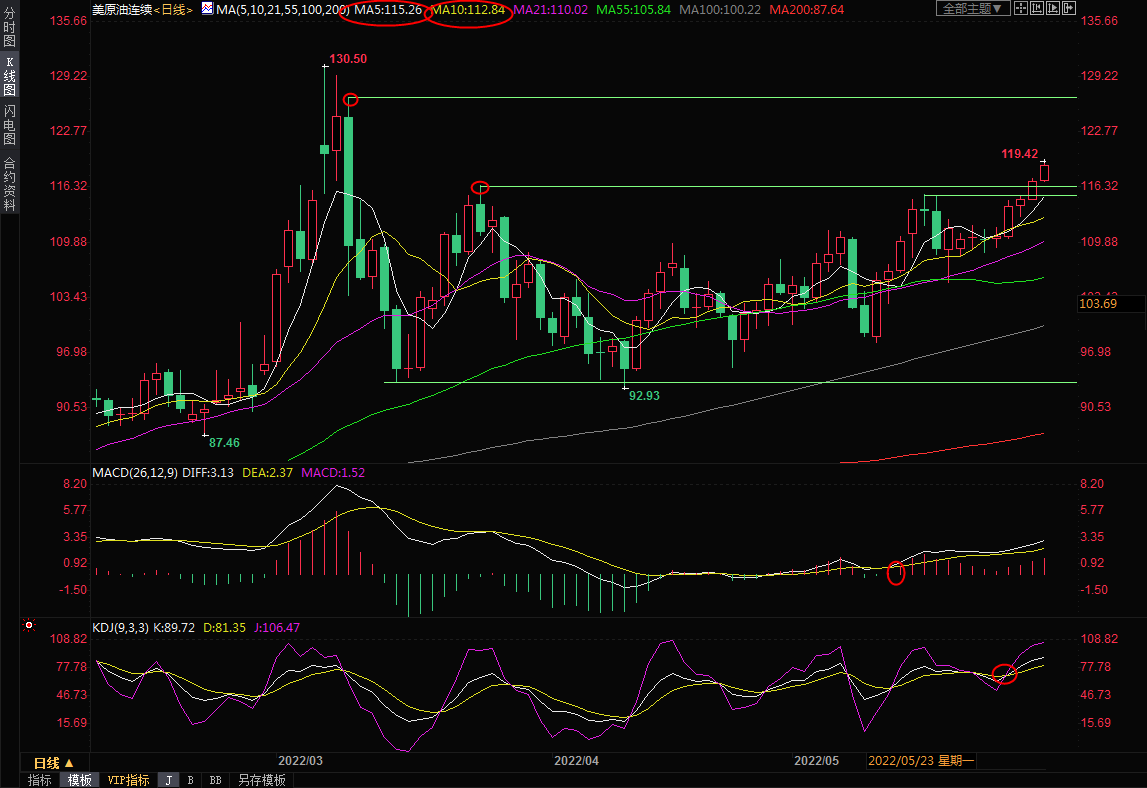Switch to the 闪电图 view tab
The height and width of the screenshot is (788, 1147).
9,125
